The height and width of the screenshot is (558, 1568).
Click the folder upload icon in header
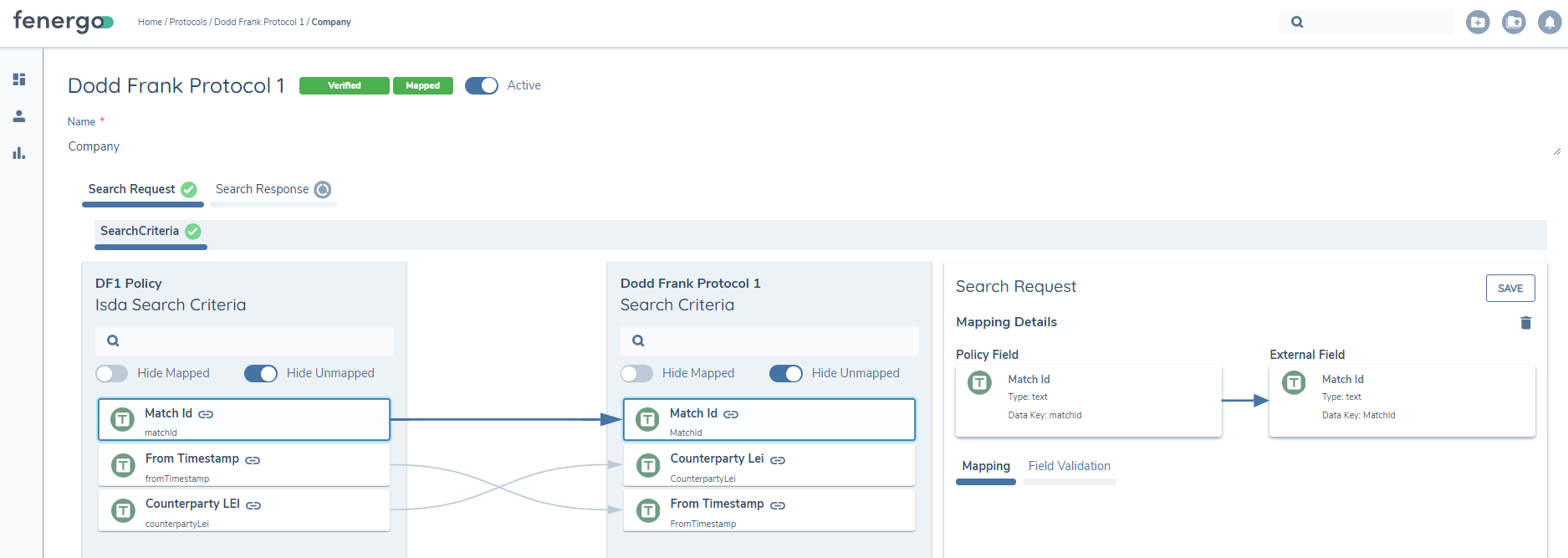(x=1514, y=23)
